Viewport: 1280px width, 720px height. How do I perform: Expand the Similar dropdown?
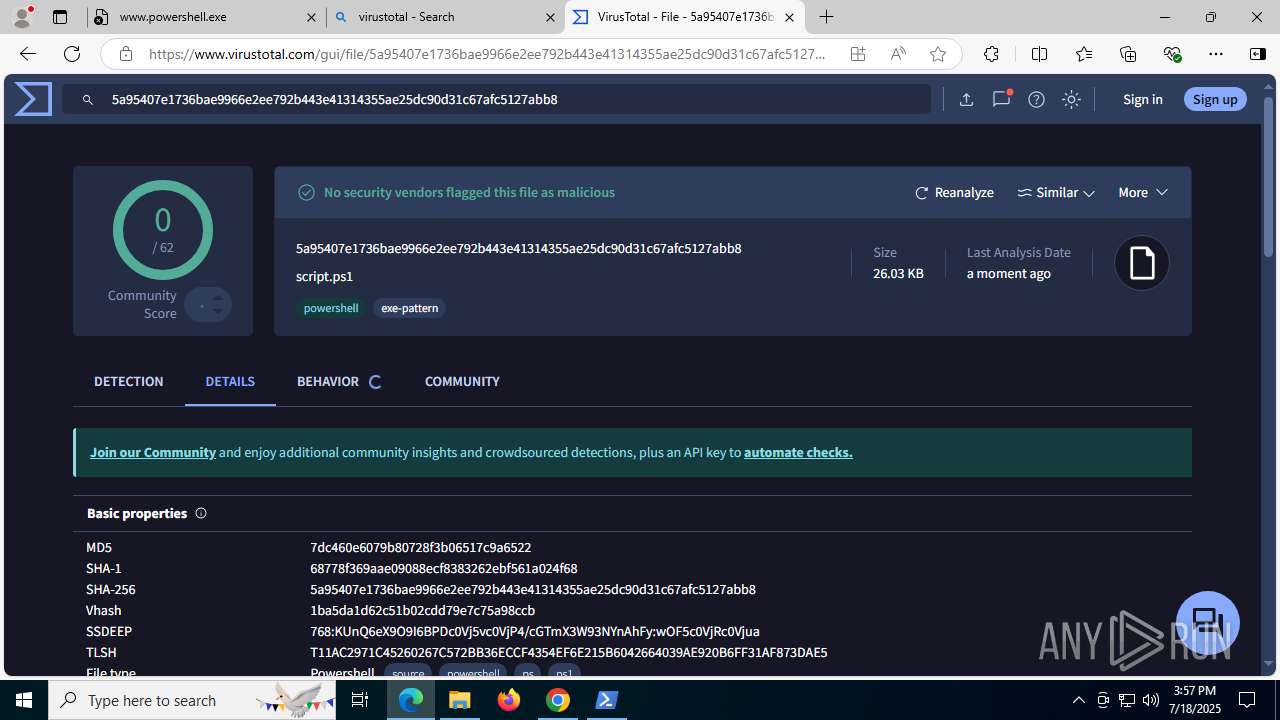click(x=1056, y=192)
